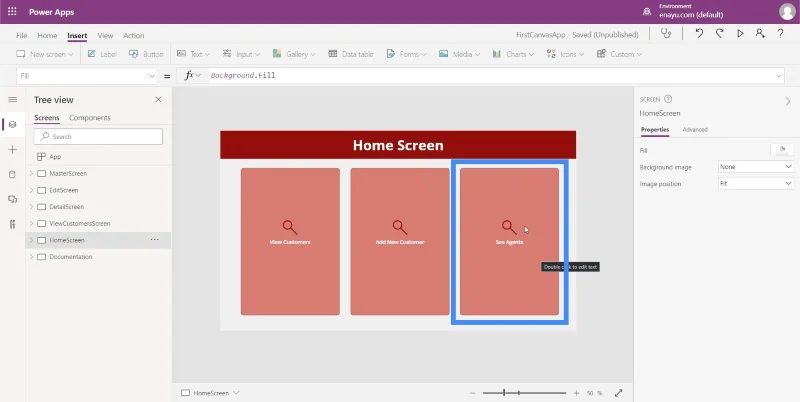Switch to the Advanced properties tab
Screen dimensions: 800x402
695,130
